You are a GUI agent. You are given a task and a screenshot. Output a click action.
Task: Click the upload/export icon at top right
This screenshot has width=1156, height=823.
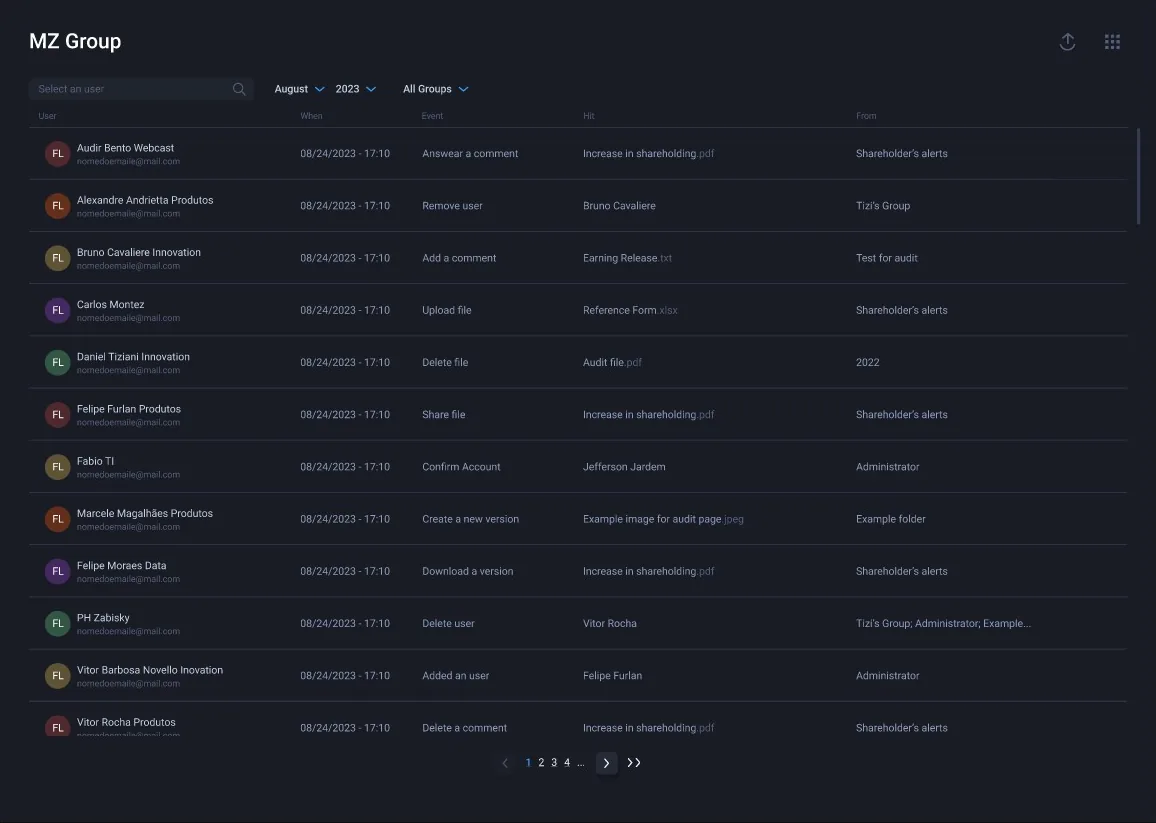coord(1067,42)
